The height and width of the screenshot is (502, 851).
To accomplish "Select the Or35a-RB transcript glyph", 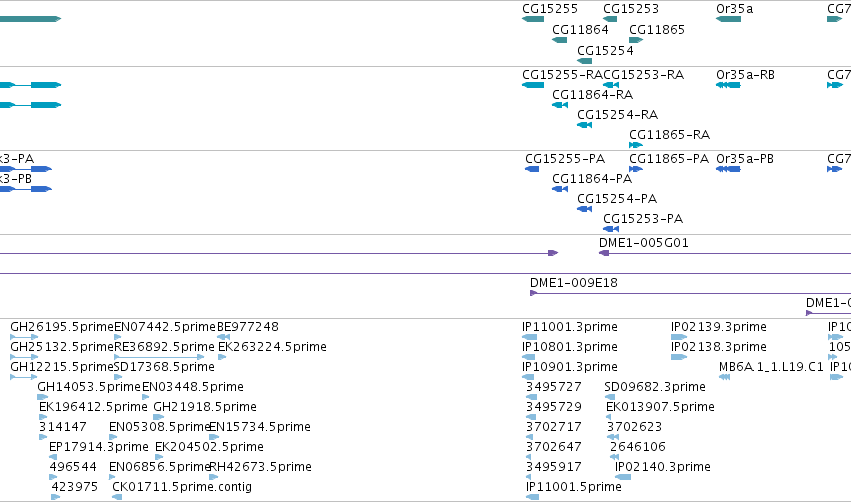I will tap(728, 85).
